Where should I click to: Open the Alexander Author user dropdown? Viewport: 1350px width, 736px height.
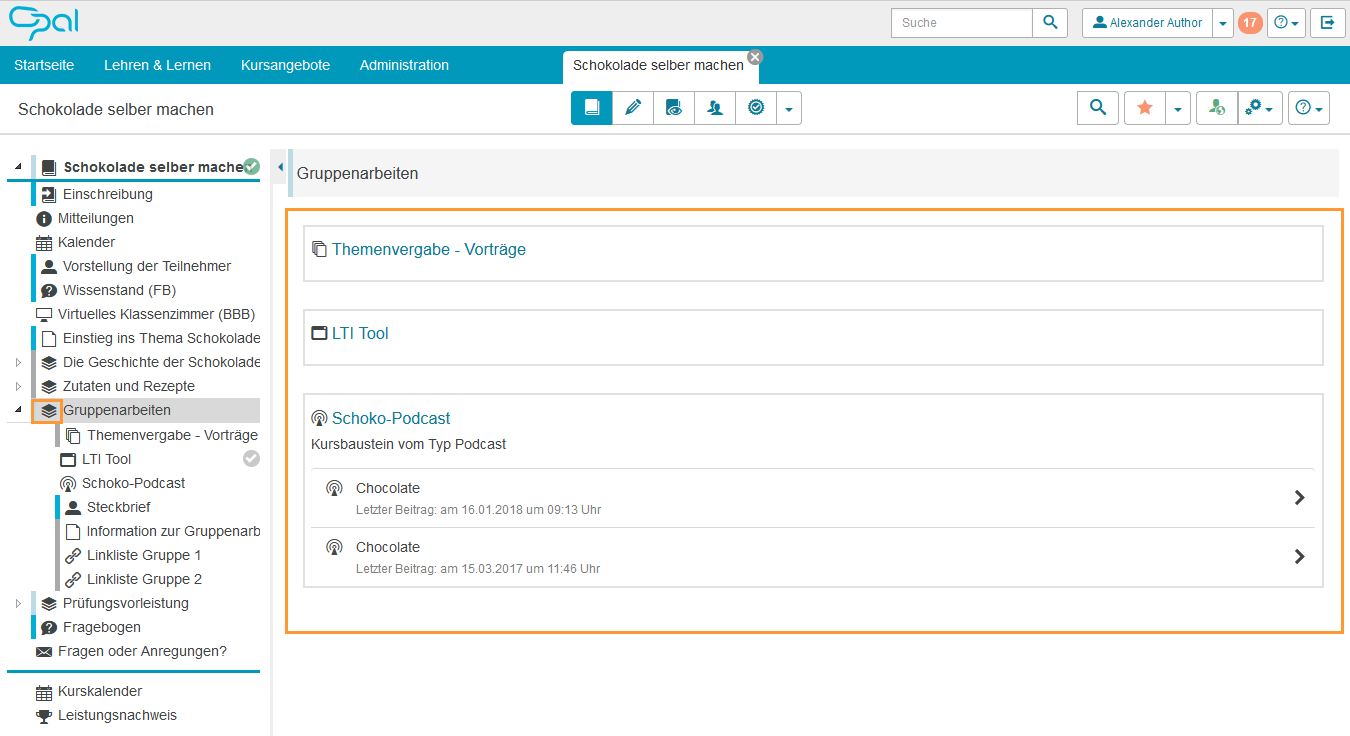tap(1224, 23)
